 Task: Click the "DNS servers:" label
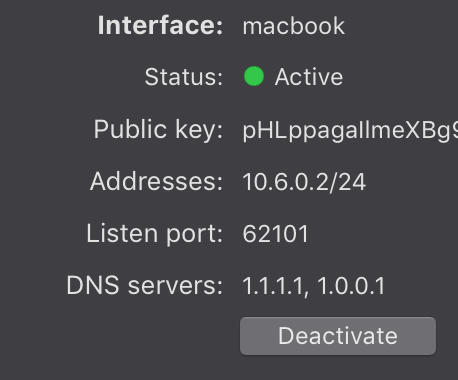point(145,285)
